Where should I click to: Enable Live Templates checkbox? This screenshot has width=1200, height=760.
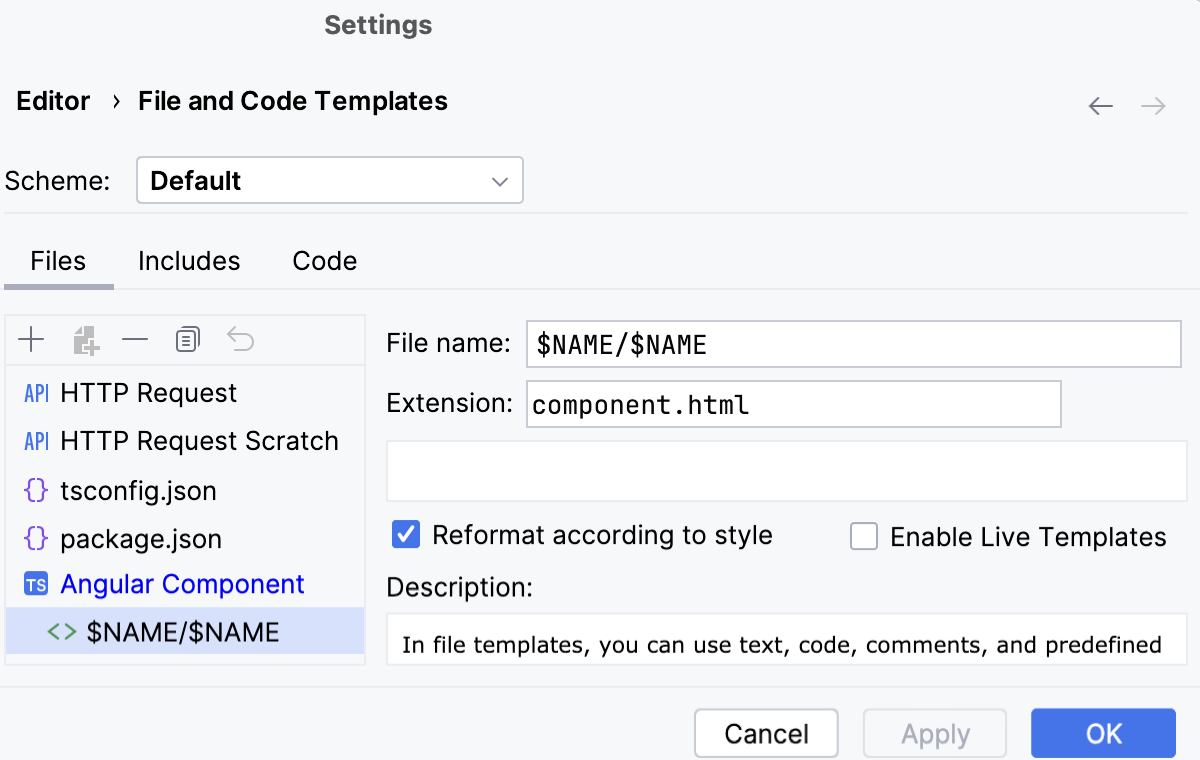[x=864, y=536]
